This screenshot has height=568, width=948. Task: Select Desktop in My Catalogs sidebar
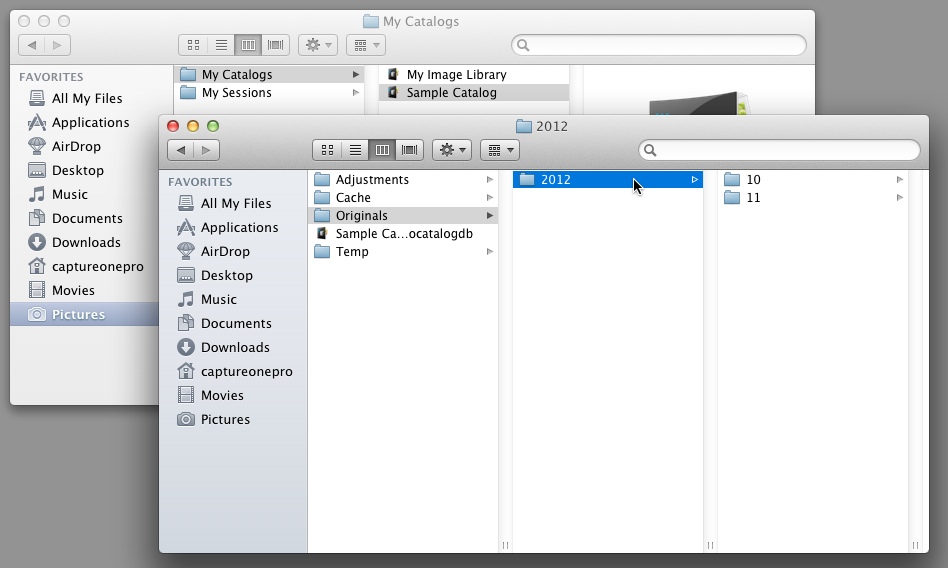click(x=85, y=170)
